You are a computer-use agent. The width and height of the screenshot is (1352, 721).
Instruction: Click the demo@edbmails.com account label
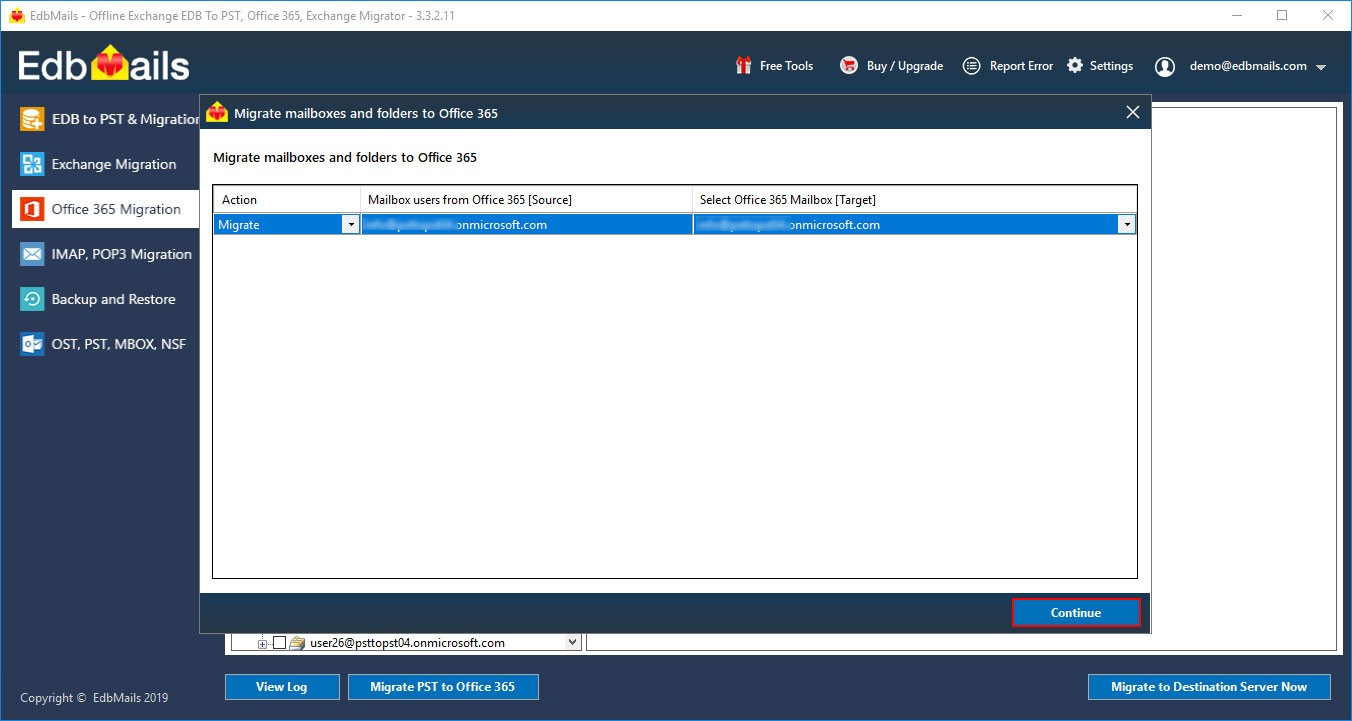[1248, 66]
